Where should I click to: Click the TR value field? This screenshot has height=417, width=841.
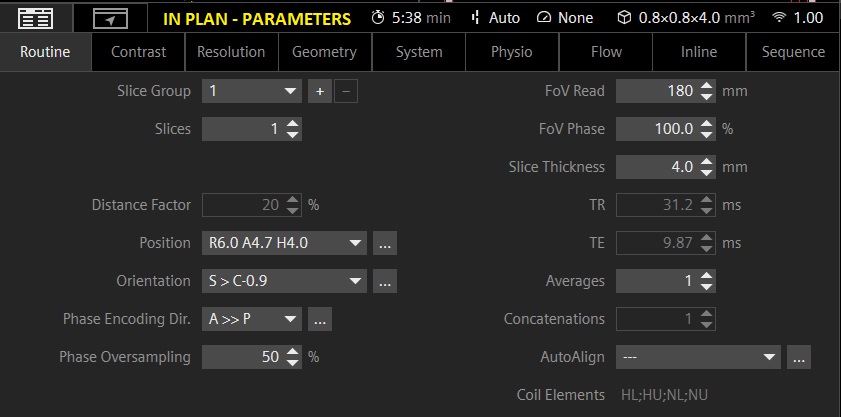666,205
